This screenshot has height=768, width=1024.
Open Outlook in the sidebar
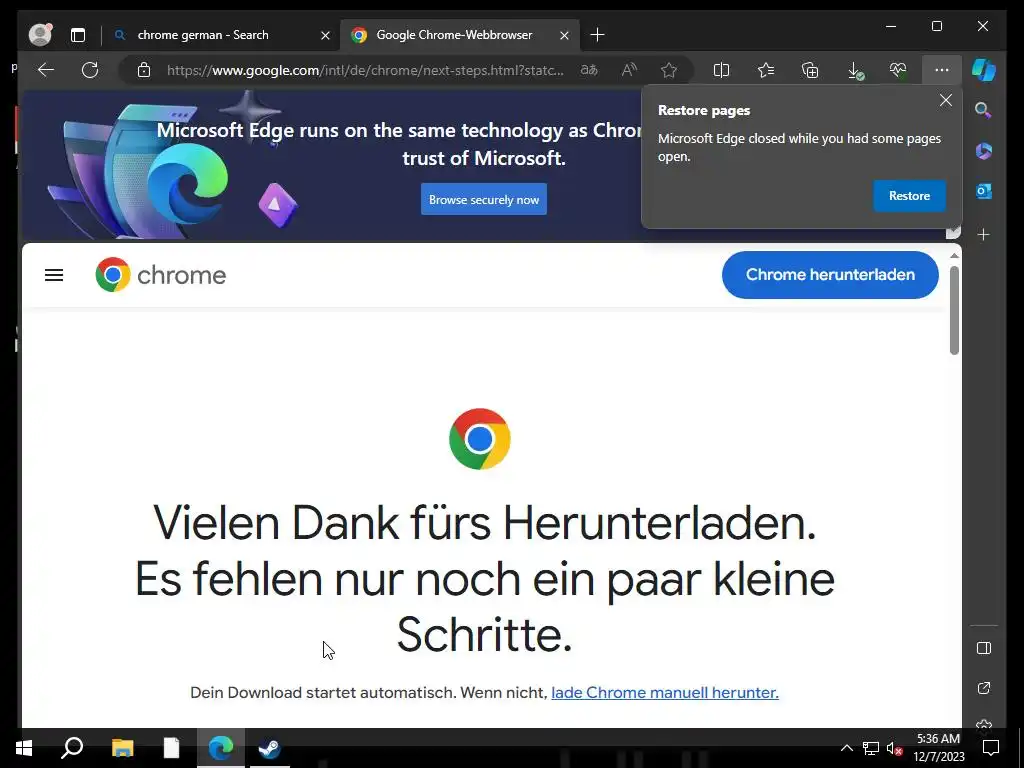point(984,191)
